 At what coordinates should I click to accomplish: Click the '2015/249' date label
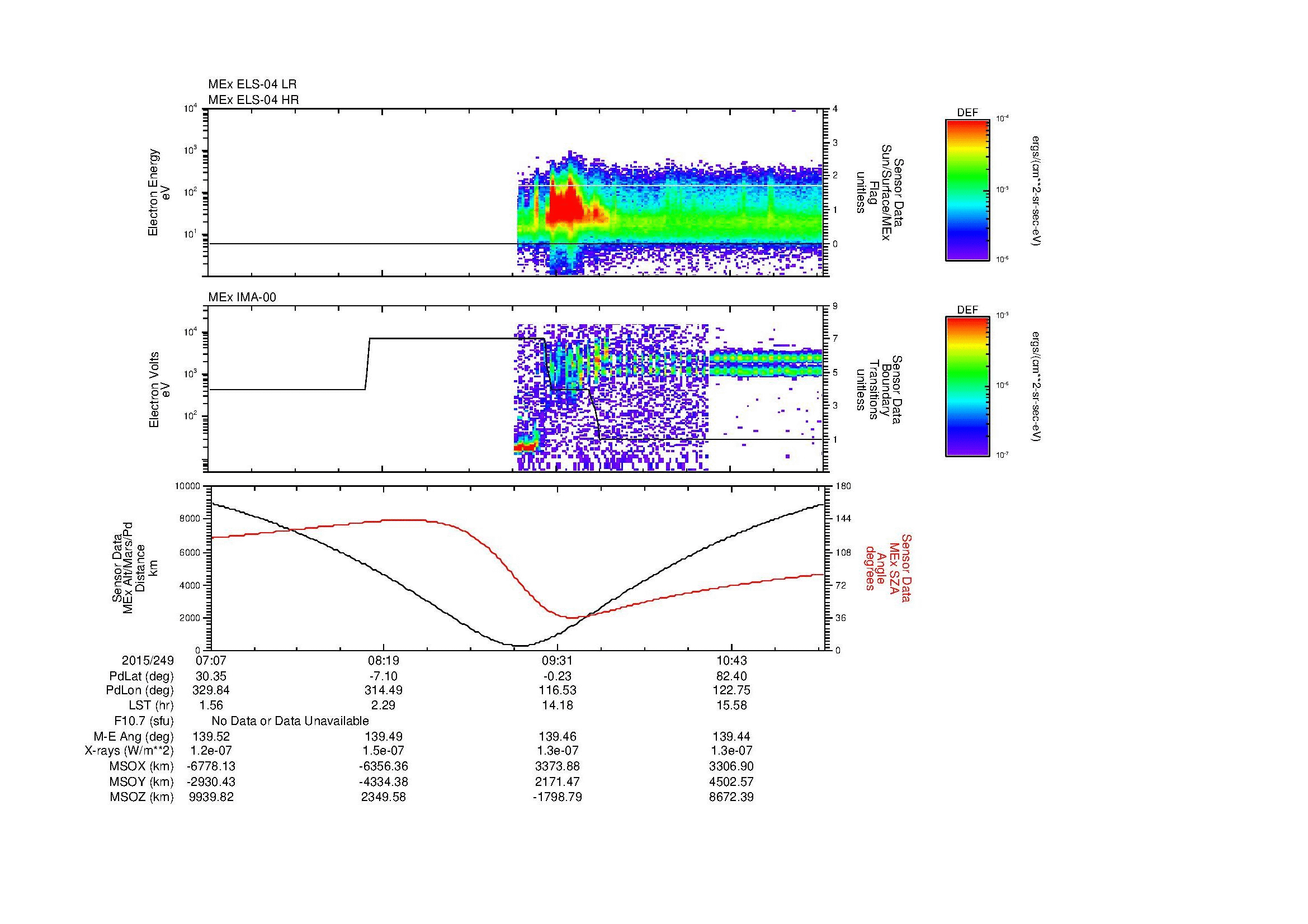(x=148, y=660)
